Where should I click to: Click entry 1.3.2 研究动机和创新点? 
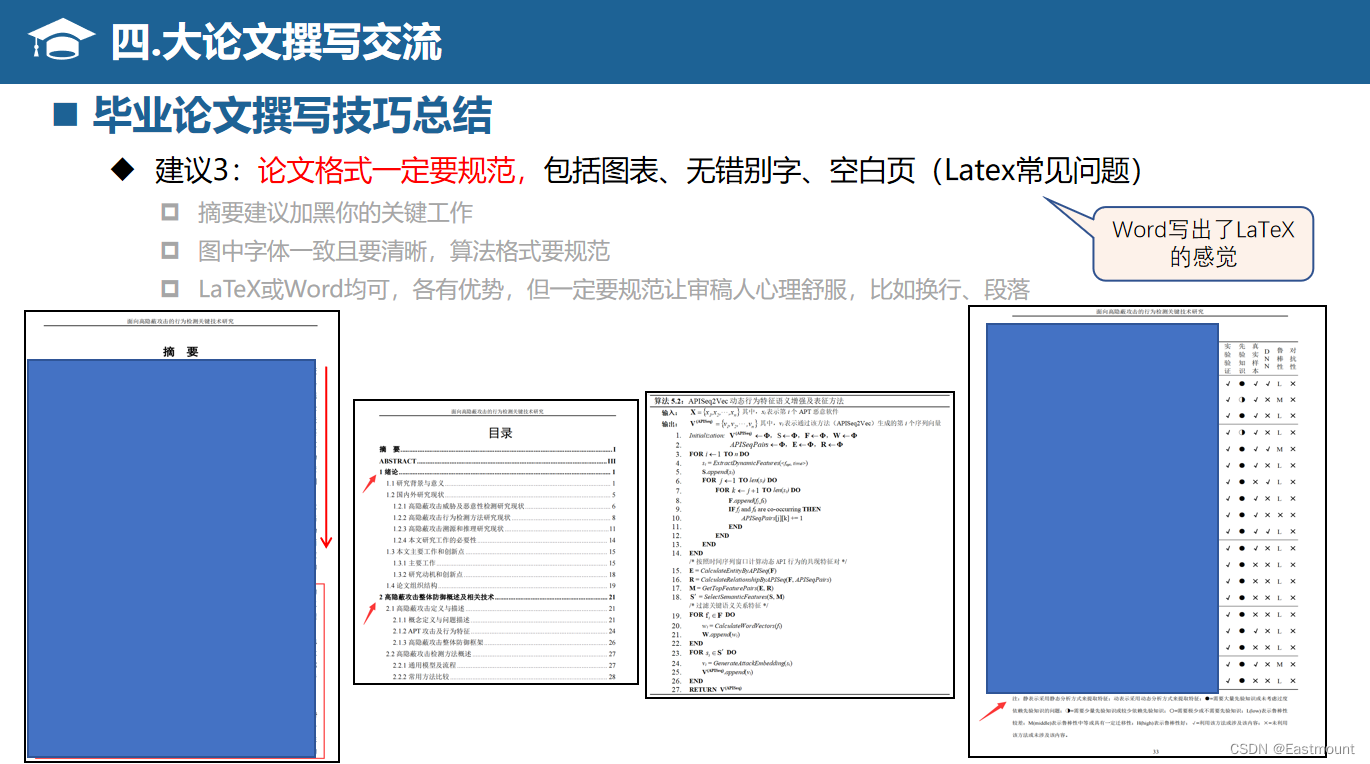(504, 574)
